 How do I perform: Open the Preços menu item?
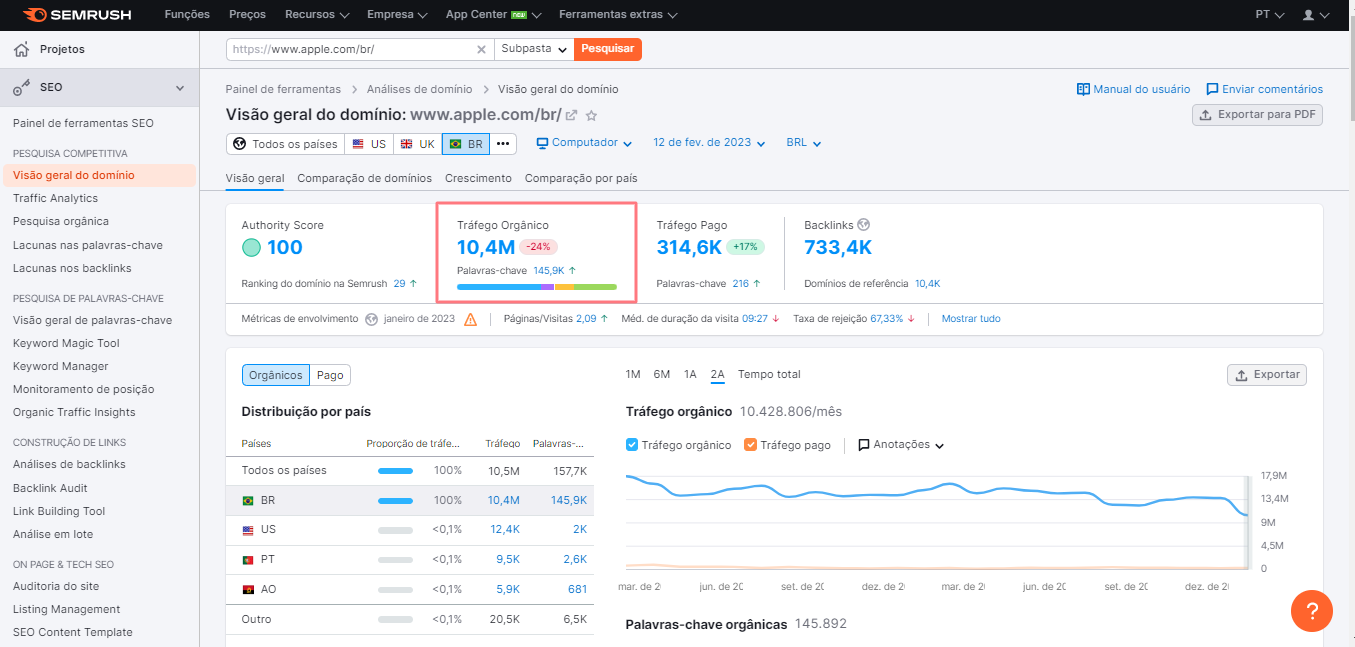pos(247,15)
